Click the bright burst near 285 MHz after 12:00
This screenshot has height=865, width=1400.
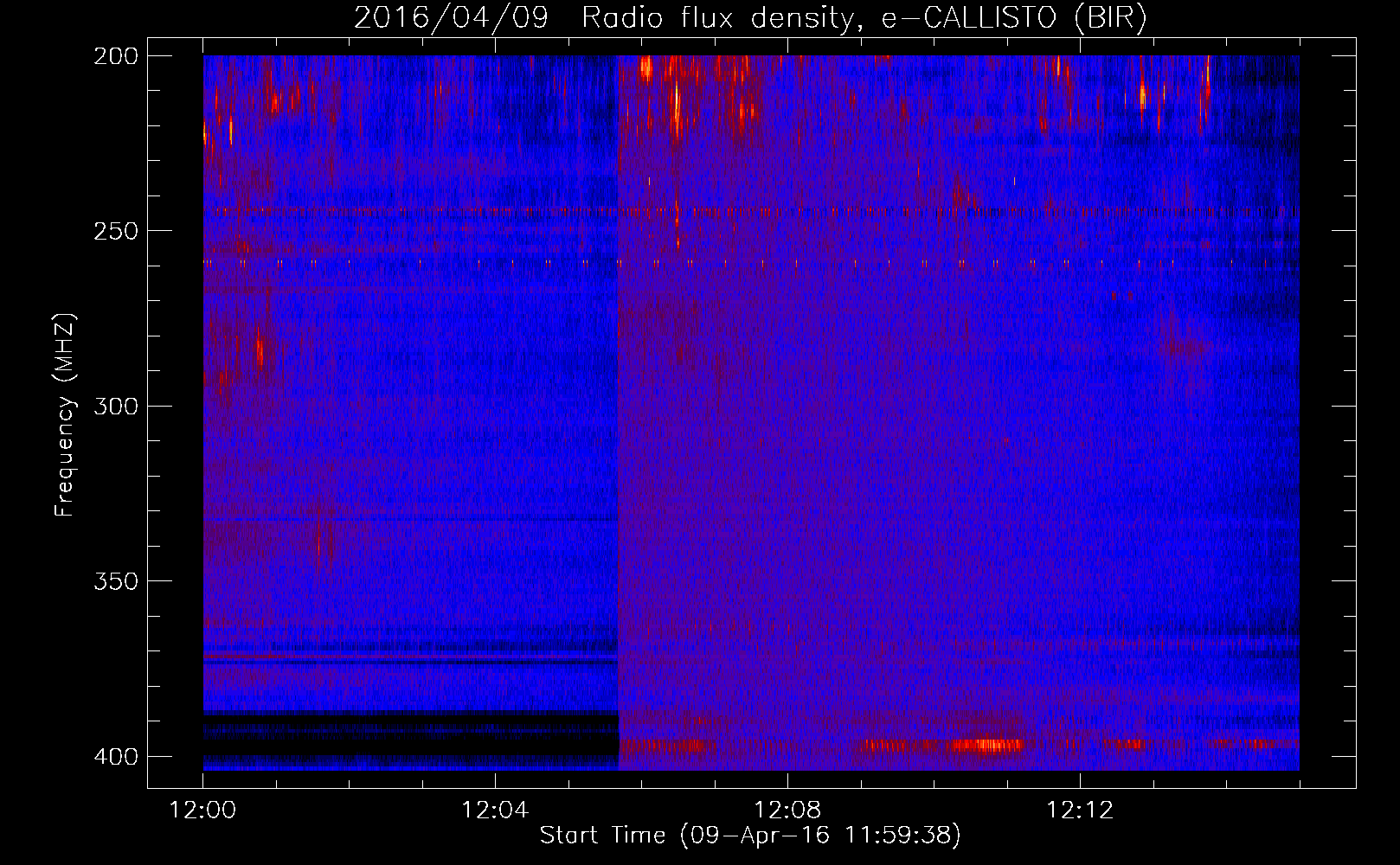[x=260, y=350]
